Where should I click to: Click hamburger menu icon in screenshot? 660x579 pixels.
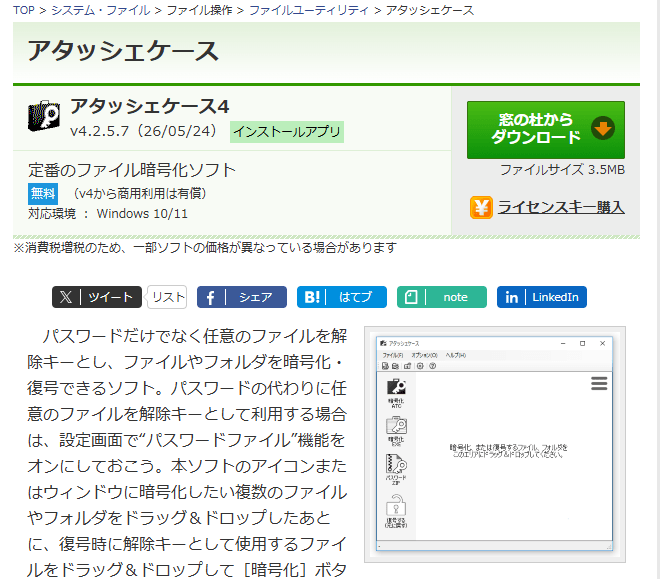pos(599,383)
